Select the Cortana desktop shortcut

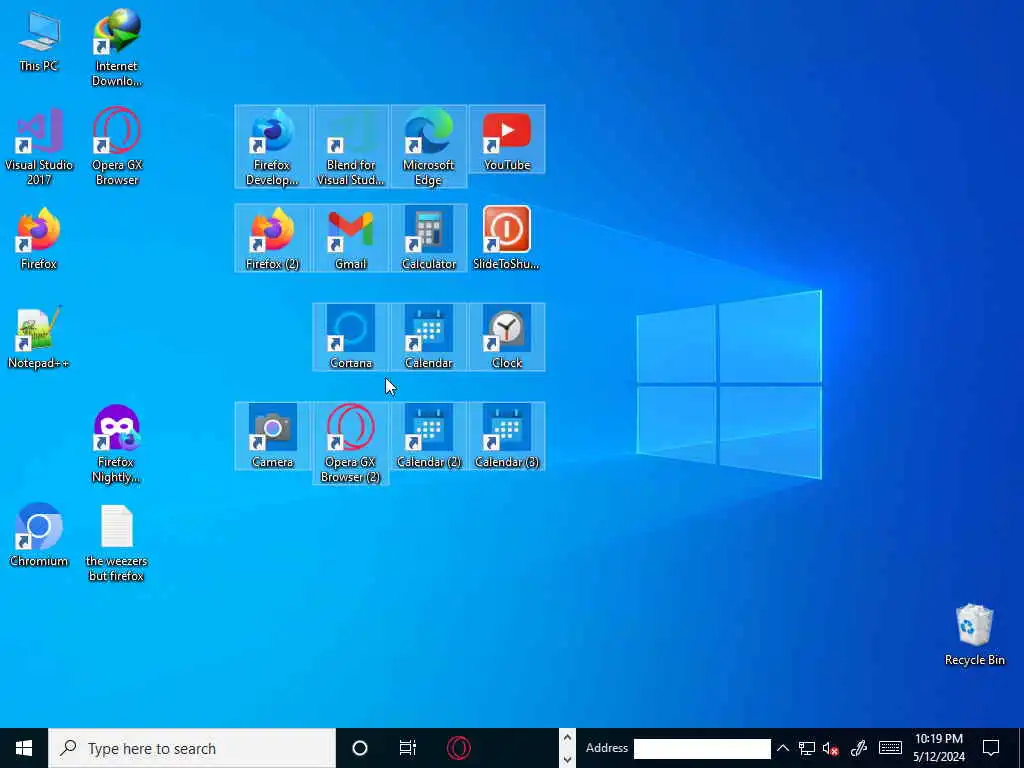(x=351, y=337)
